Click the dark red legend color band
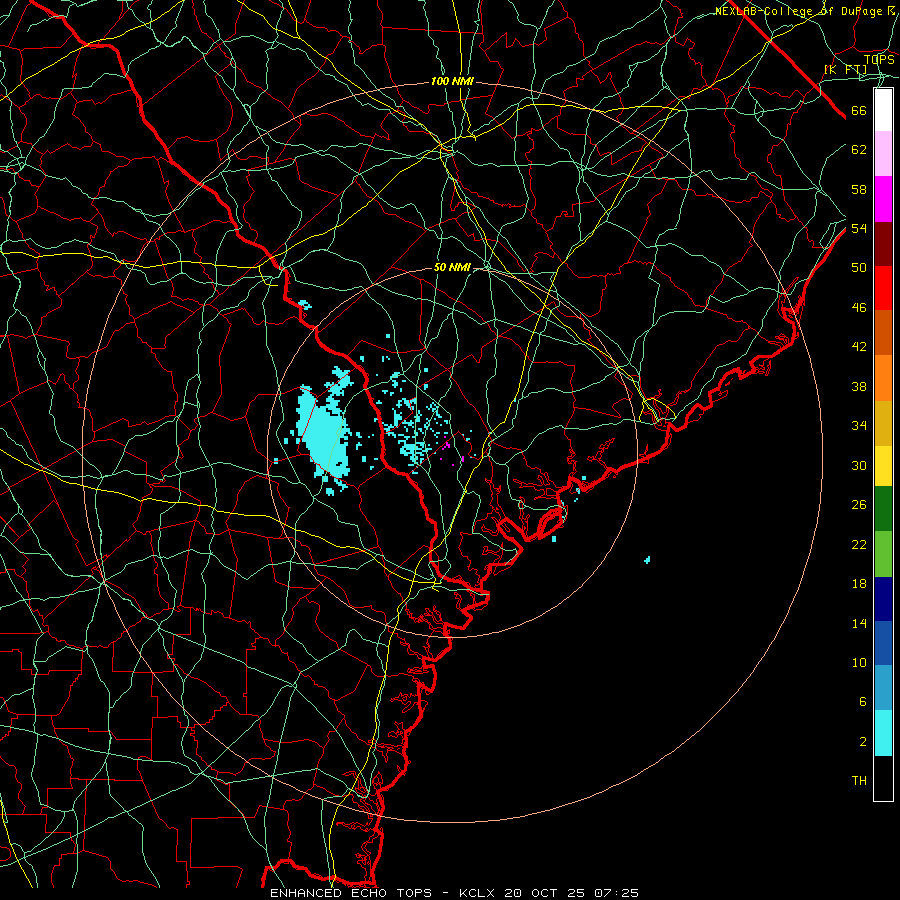 coord(883,243)
